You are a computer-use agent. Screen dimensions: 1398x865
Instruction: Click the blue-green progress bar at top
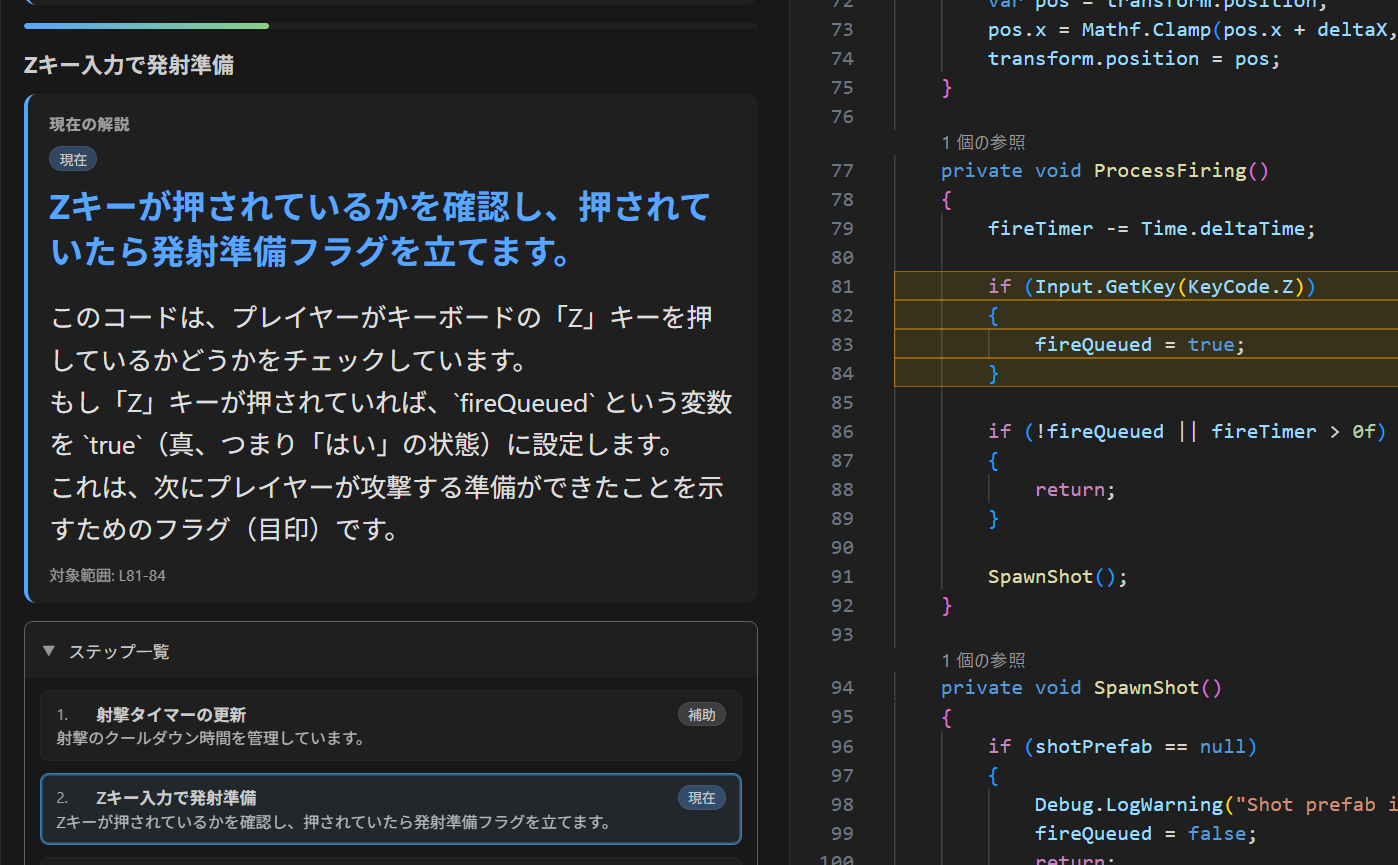[x=146, y=26]
